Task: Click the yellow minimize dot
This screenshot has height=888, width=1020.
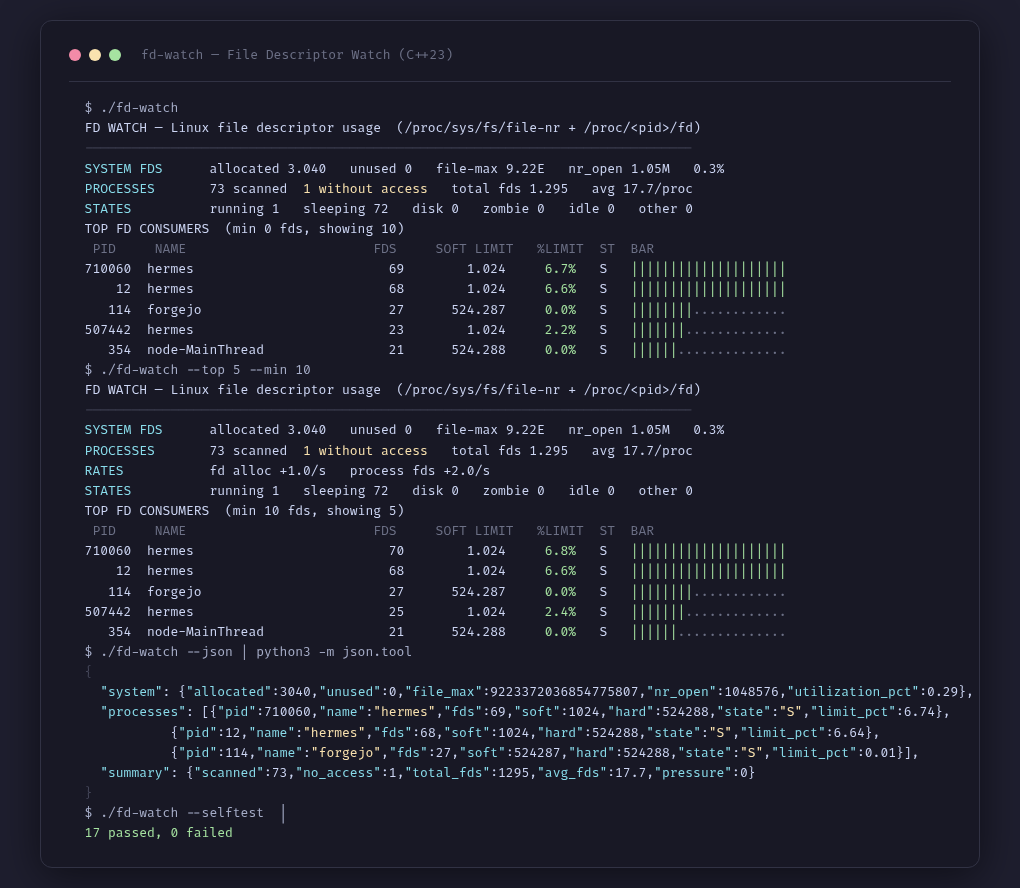Action: pos(95,55)
